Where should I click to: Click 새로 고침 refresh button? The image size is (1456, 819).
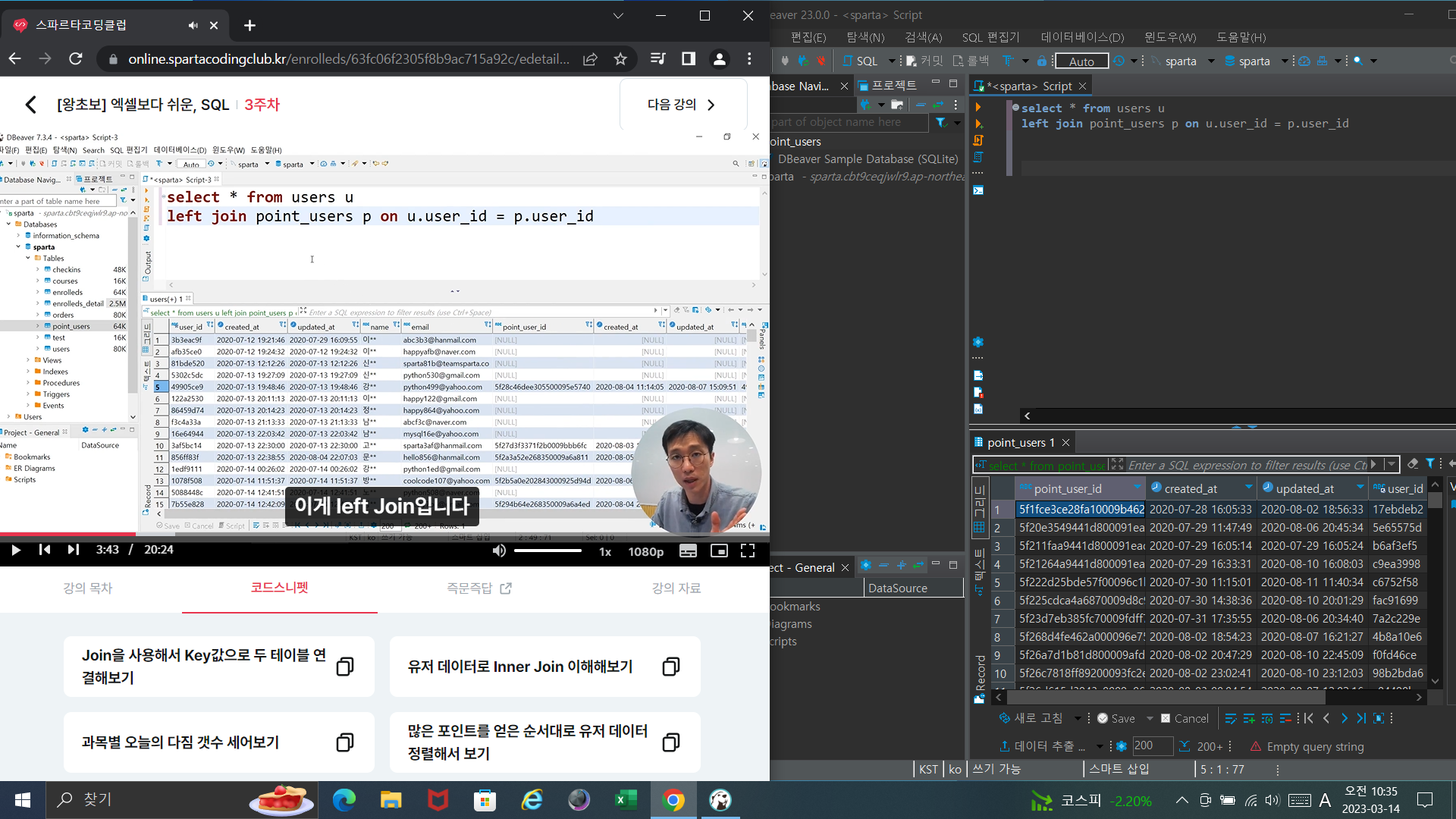(1031, 718)
